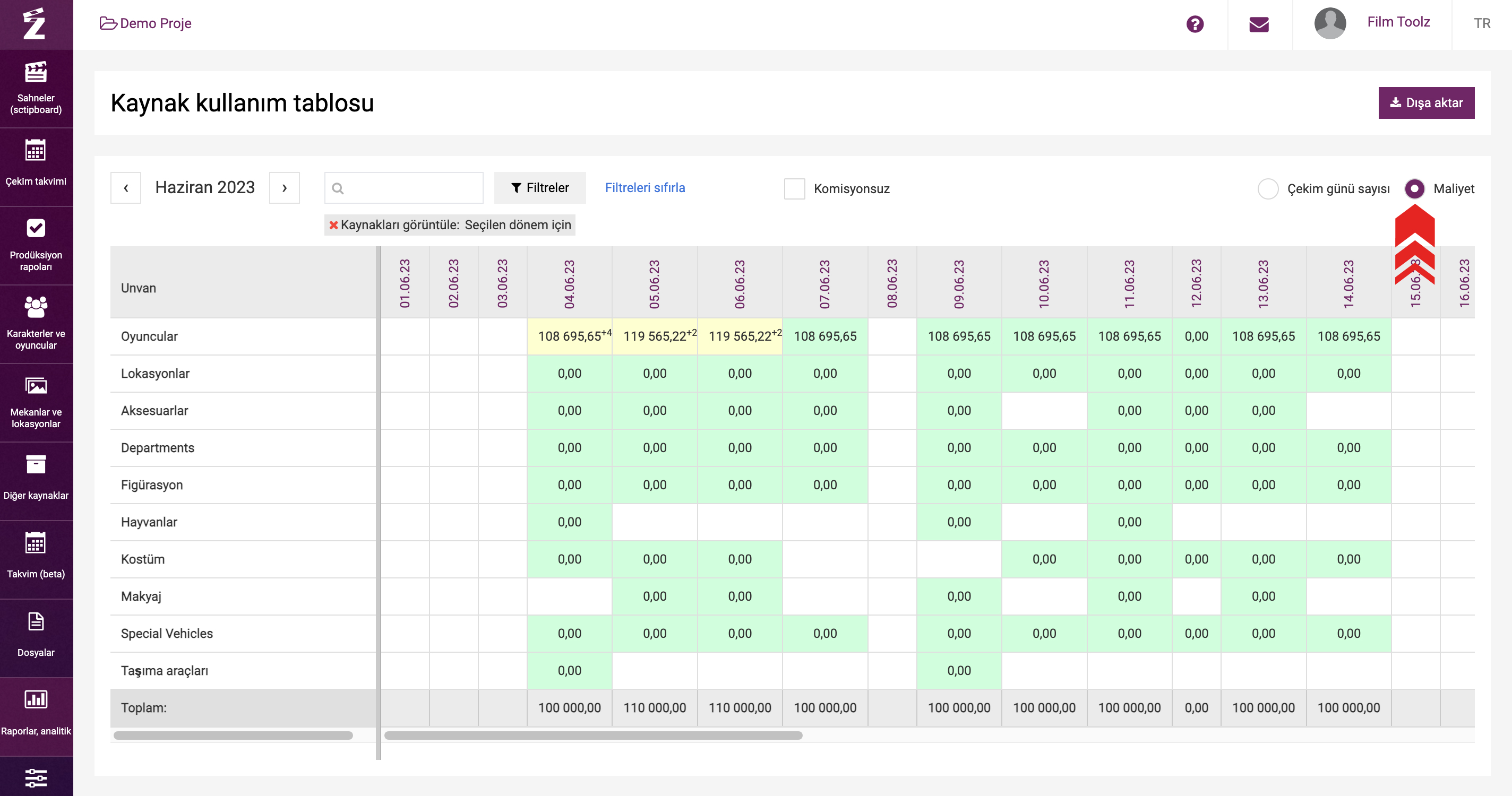
Task: Select Hayvanlar row title
Action: click(x=149, y=522)
